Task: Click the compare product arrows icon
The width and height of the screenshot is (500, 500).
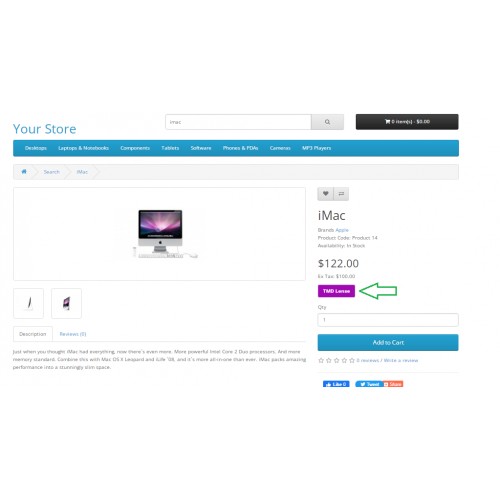Action: 341,194
